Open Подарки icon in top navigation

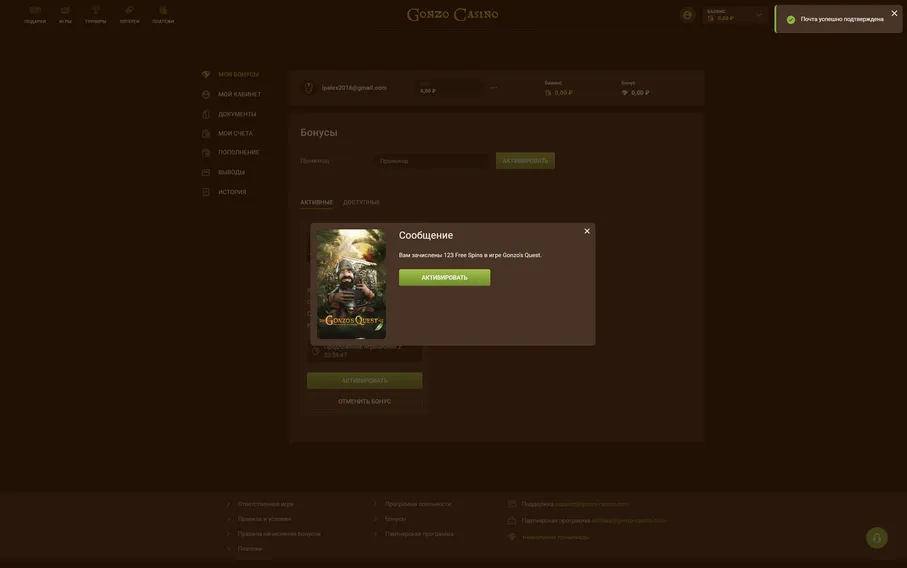pyautogui.click(x=35, y=14)
